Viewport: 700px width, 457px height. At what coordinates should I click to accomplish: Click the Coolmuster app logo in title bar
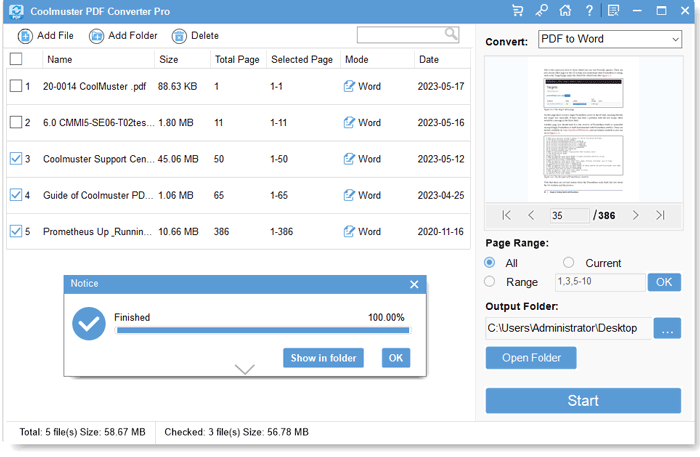(17, 12)
